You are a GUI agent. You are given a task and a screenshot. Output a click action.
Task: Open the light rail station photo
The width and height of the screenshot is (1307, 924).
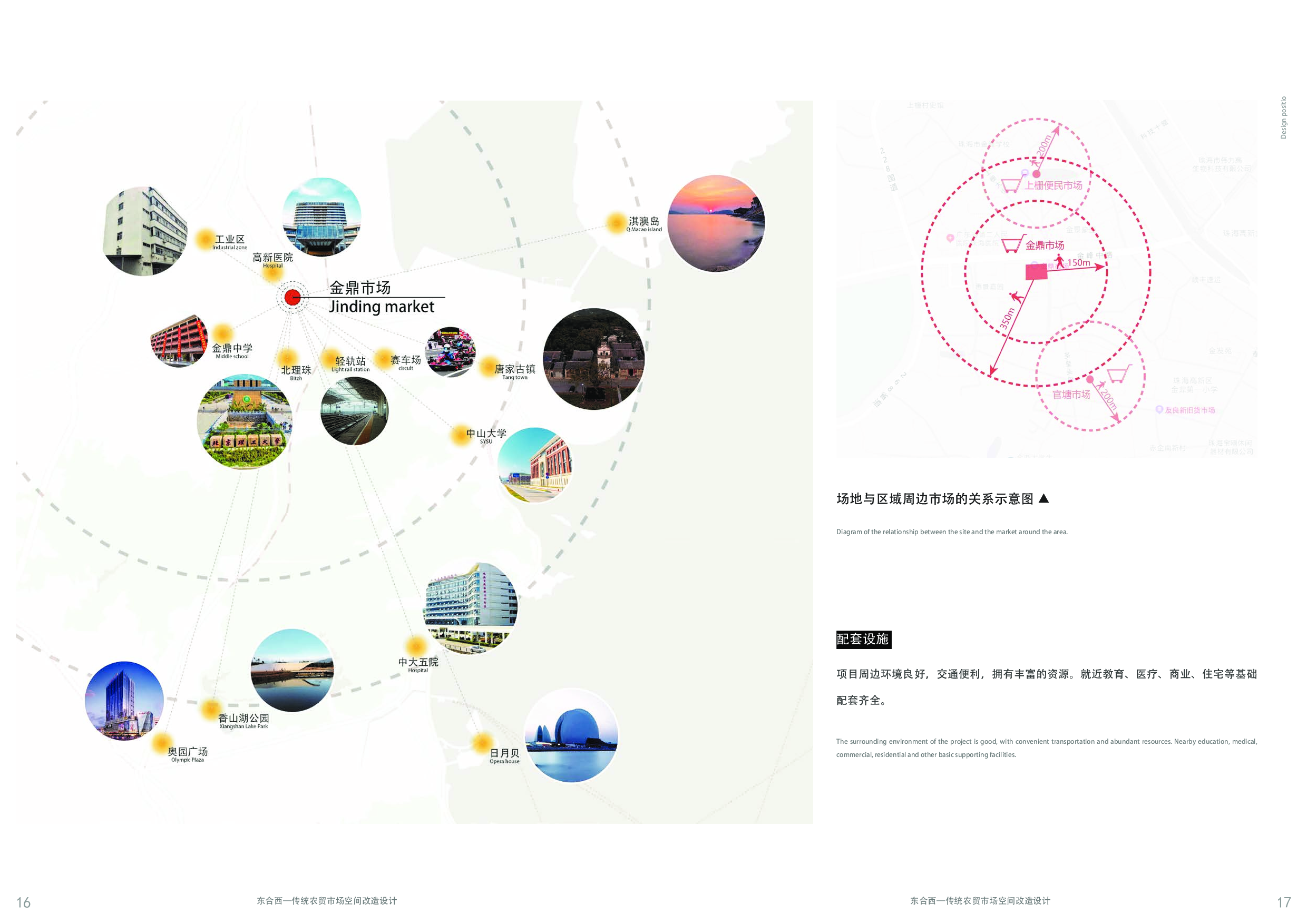click(355, 411)
